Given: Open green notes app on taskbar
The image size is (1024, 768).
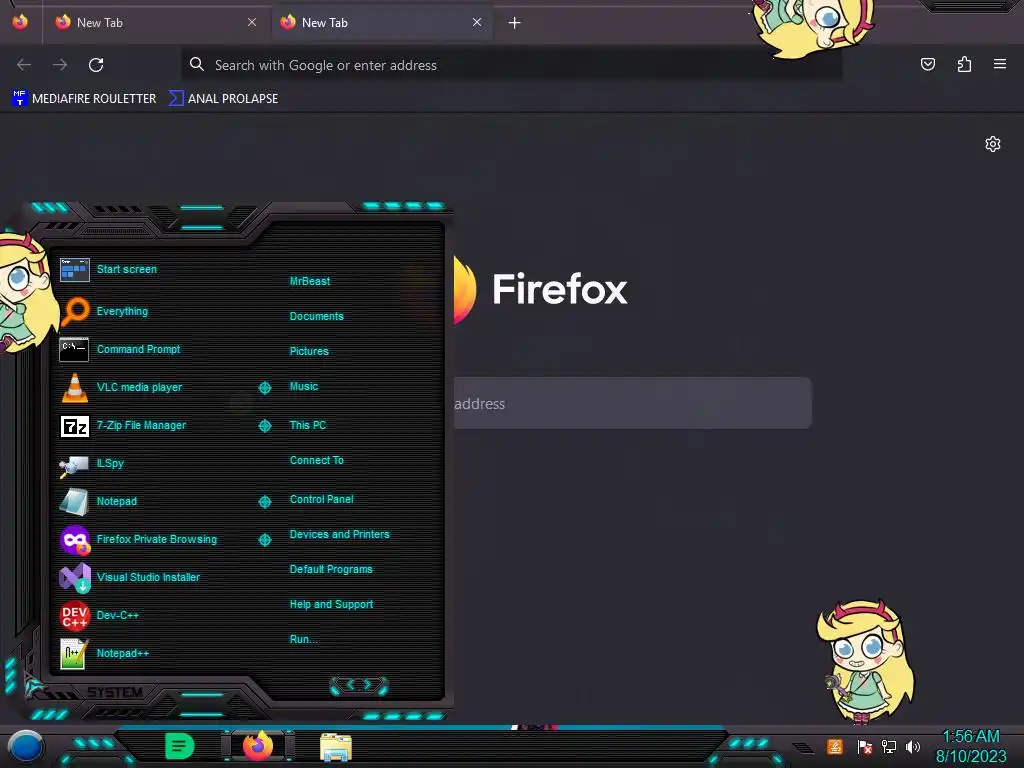Looking at the screenshot, I should 180,746.
